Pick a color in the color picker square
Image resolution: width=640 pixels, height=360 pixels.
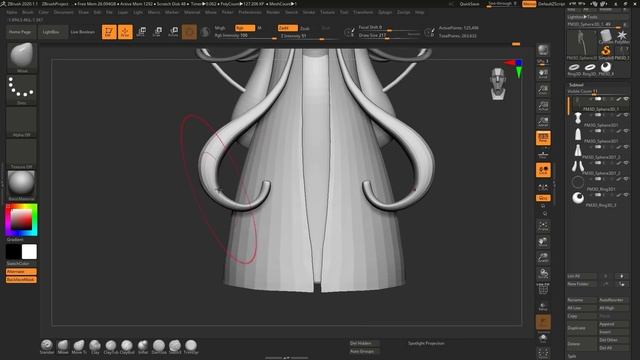(x=21, y=220)
